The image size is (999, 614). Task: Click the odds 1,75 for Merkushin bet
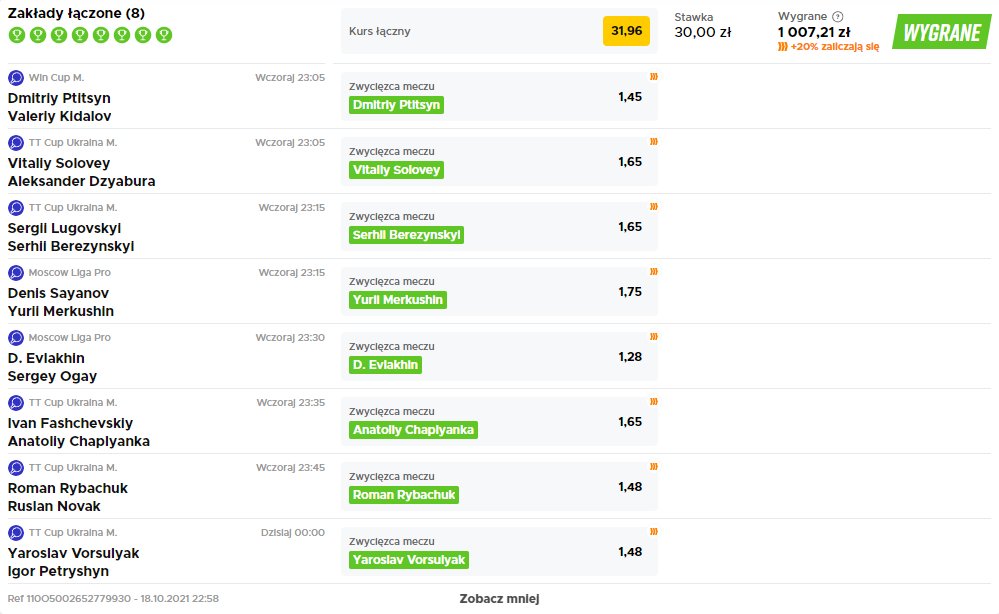point(630,292)
